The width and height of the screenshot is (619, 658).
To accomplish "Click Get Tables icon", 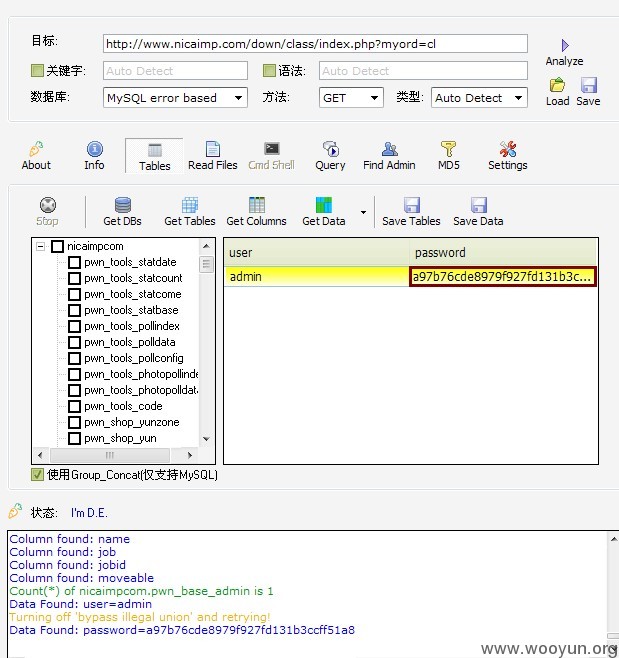I will click(x=190, y=205).
